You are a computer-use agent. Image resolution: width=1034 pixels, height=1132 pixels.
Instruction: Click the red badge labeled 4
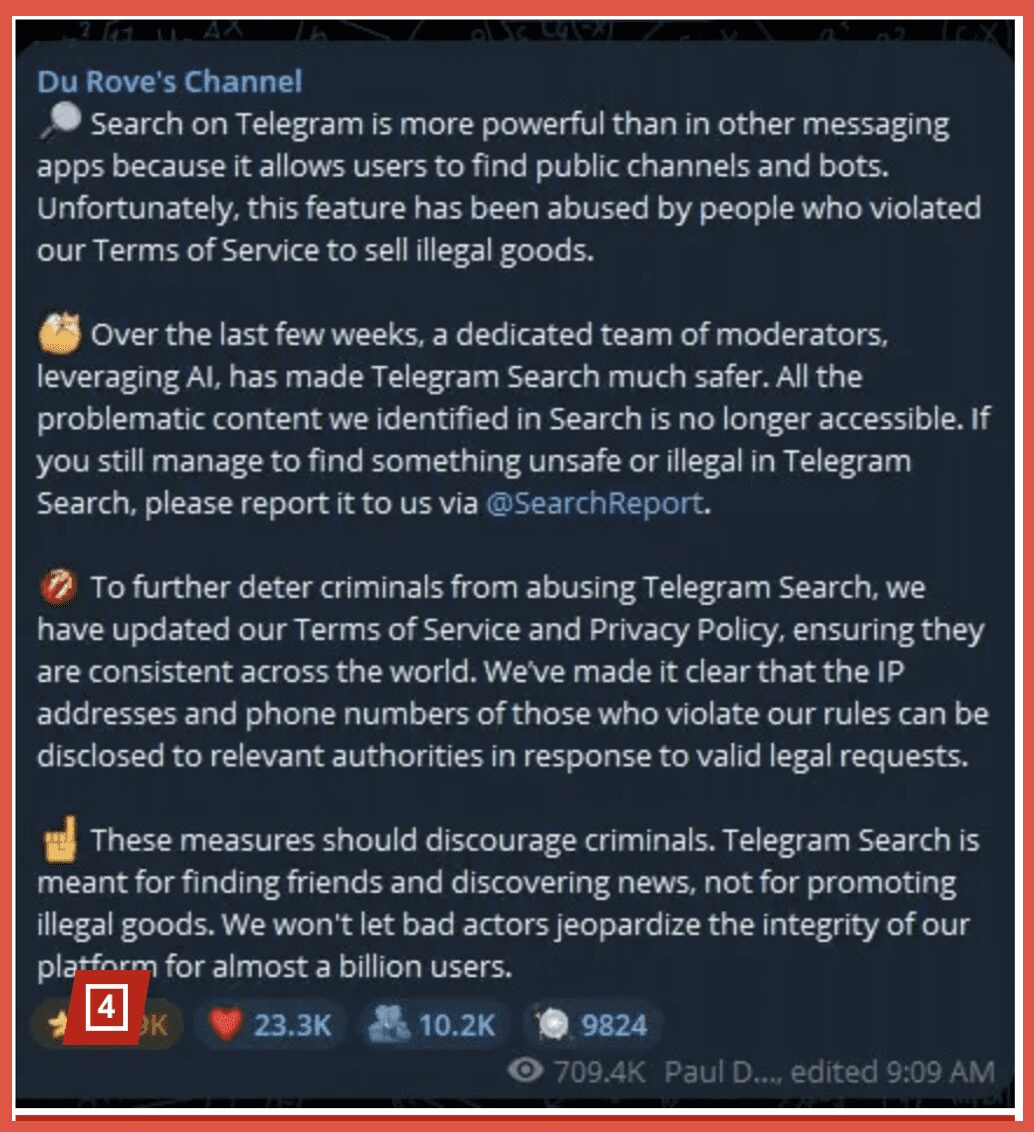106,1007
